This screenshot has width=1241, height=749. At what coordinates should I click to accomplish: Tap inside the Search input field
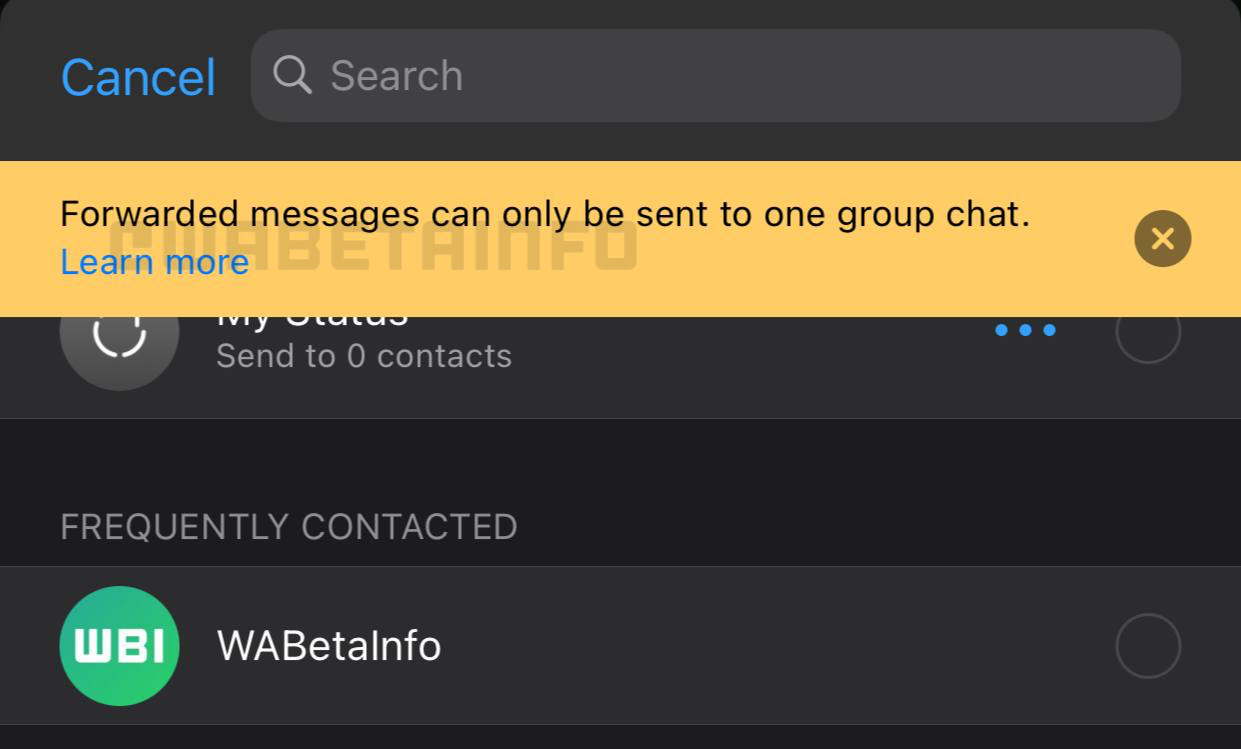tap(600, 75)
